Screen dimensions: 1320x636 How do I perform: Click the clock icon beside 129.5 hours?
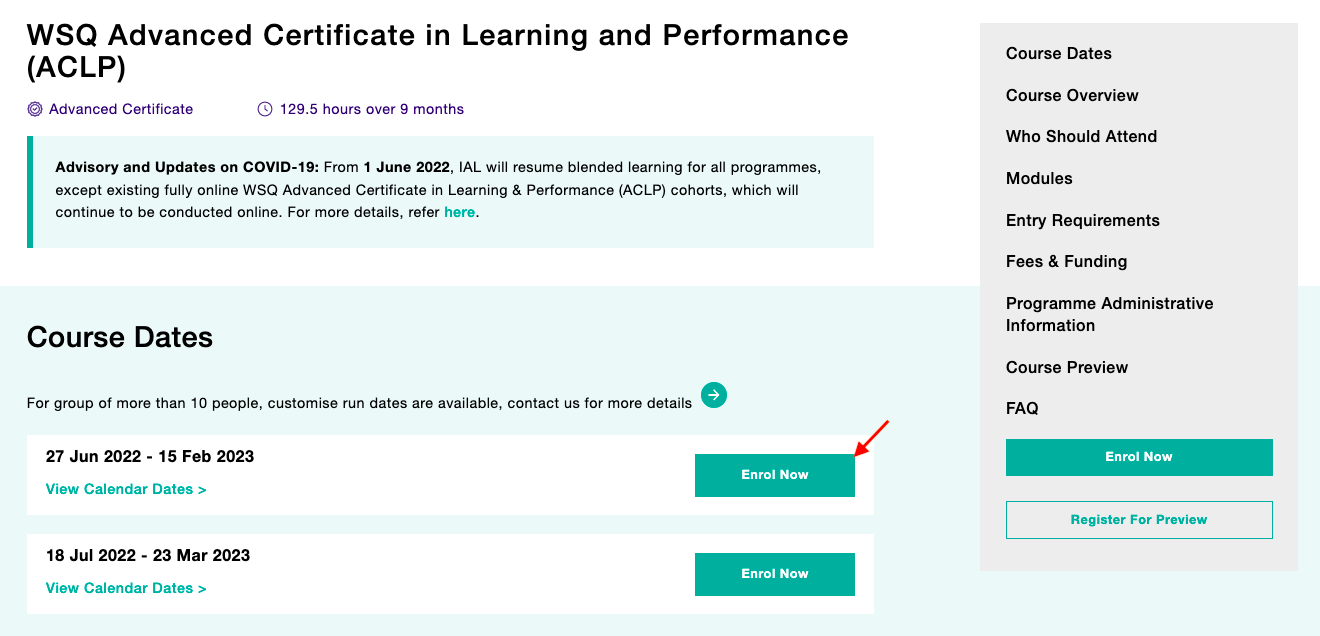point(265,109)
